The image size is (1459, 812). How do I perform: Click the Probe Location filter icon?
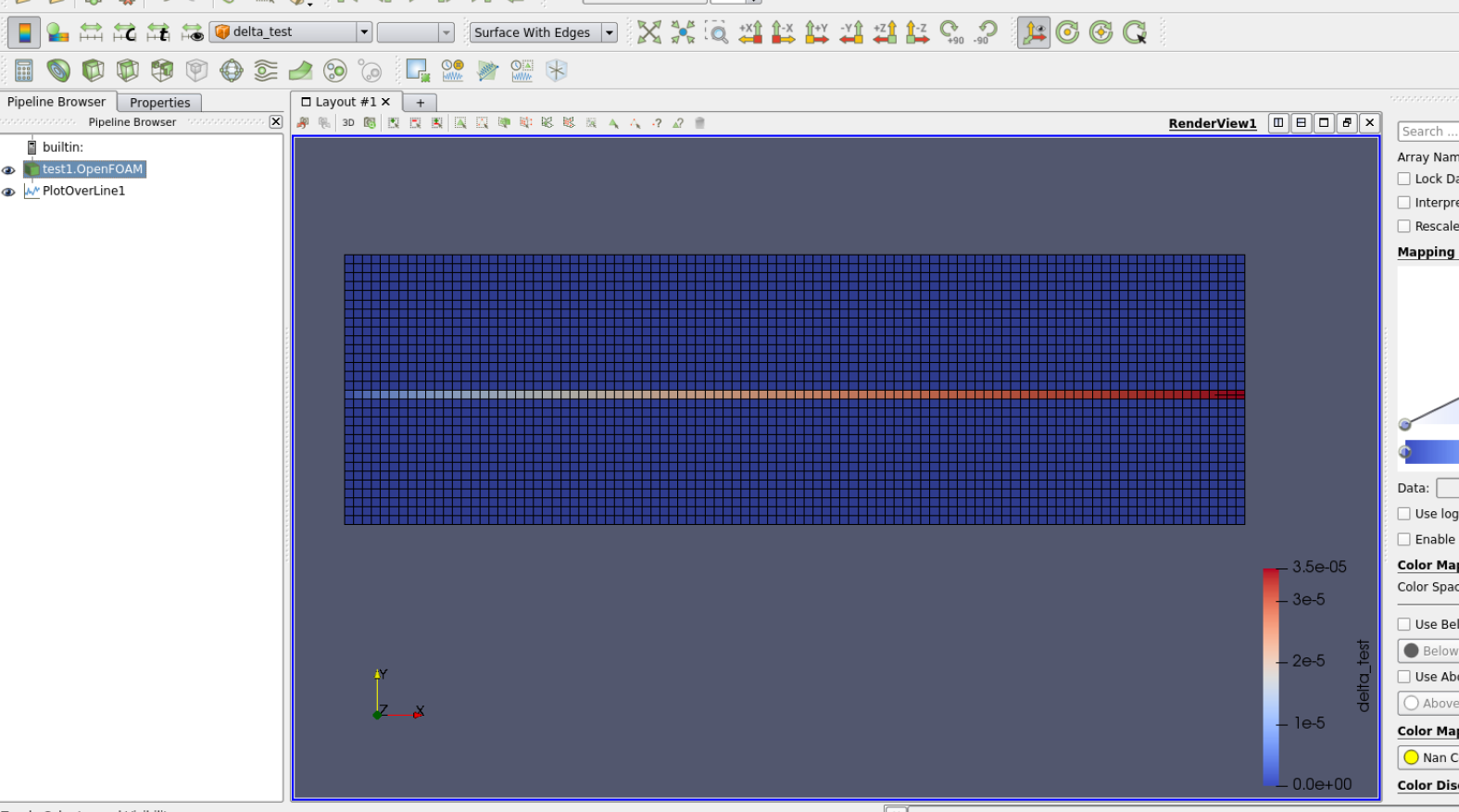[x=556, y=70]
